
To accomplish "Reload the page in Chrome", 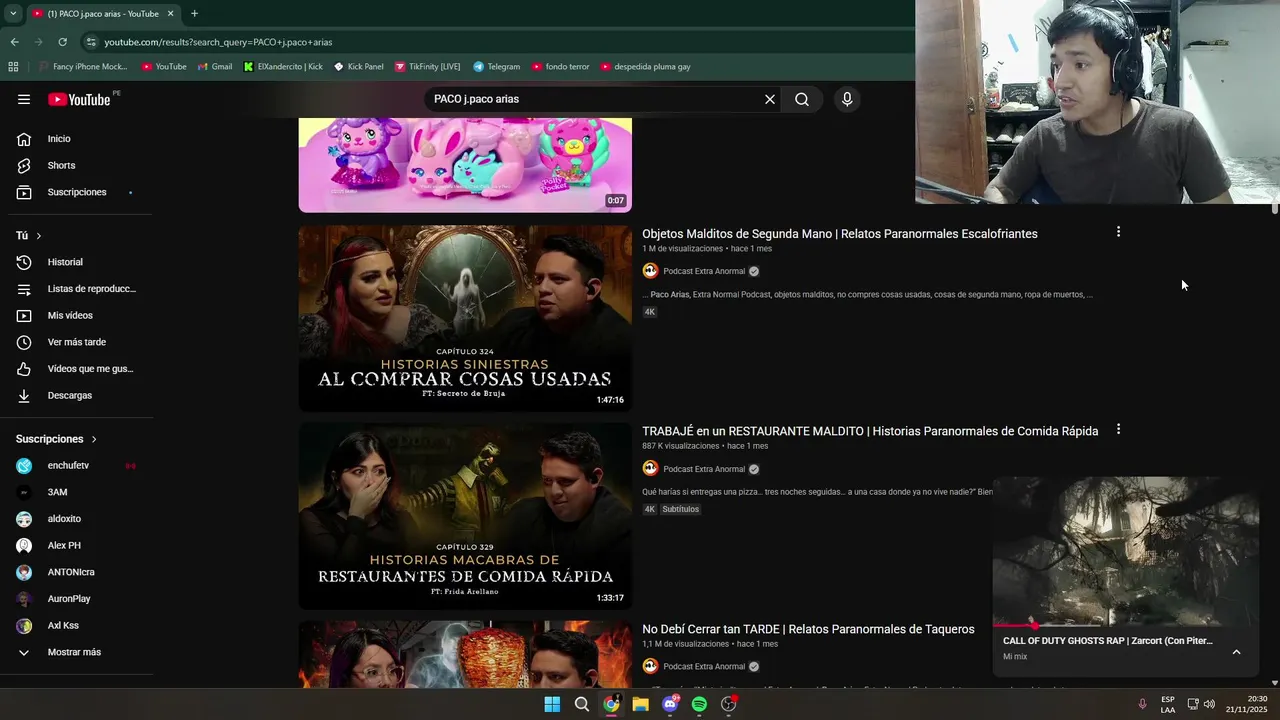I will [x=62, y=42].
